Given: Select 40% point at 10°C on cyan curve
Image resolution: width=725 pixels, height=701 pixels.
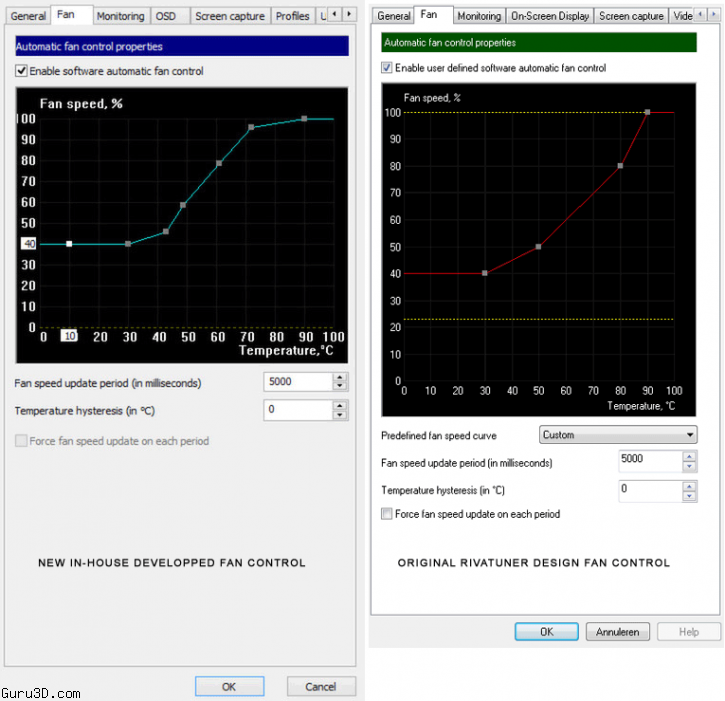Looking at the screenshot, I should 69,244.
